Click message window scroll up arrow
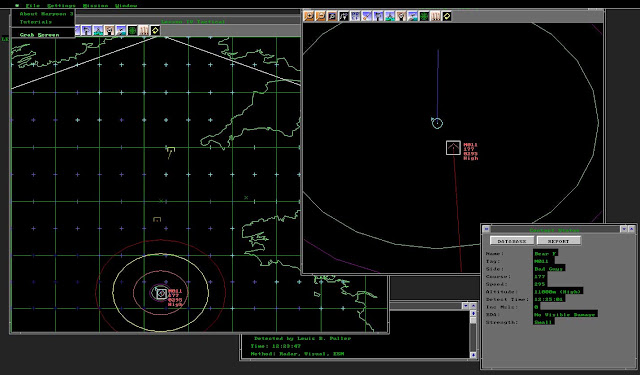This screenshot has width=640, height=375. pos(473,313)
